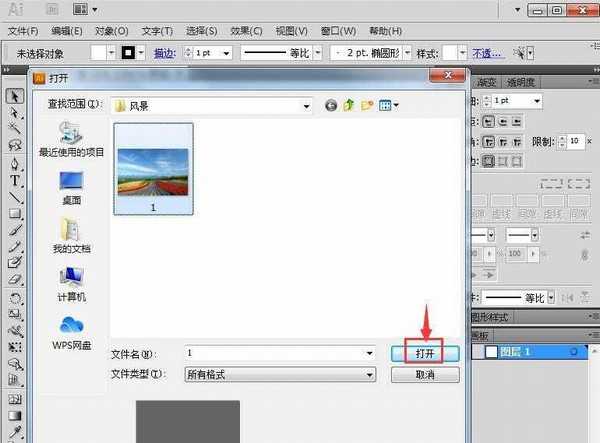The width and height of the screenshot is (600, 443).
Task: Click the 打开 button
Action: 424,353
